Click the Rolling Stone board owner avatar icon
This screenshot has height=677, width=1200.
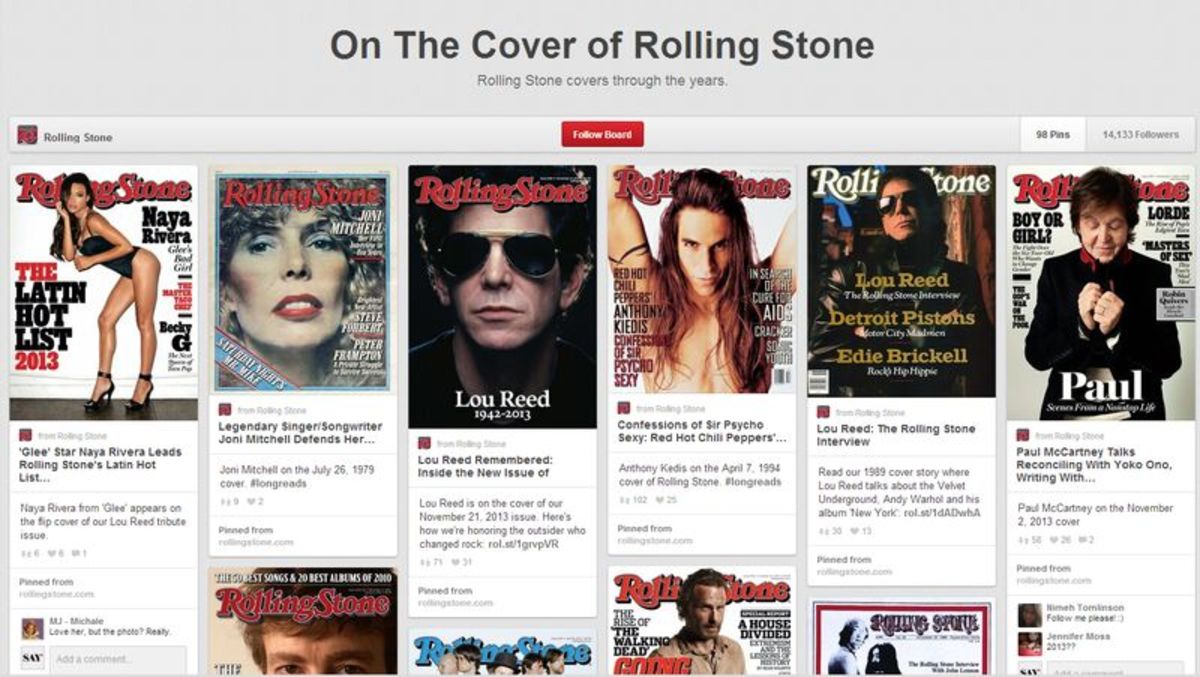(27, 135)
